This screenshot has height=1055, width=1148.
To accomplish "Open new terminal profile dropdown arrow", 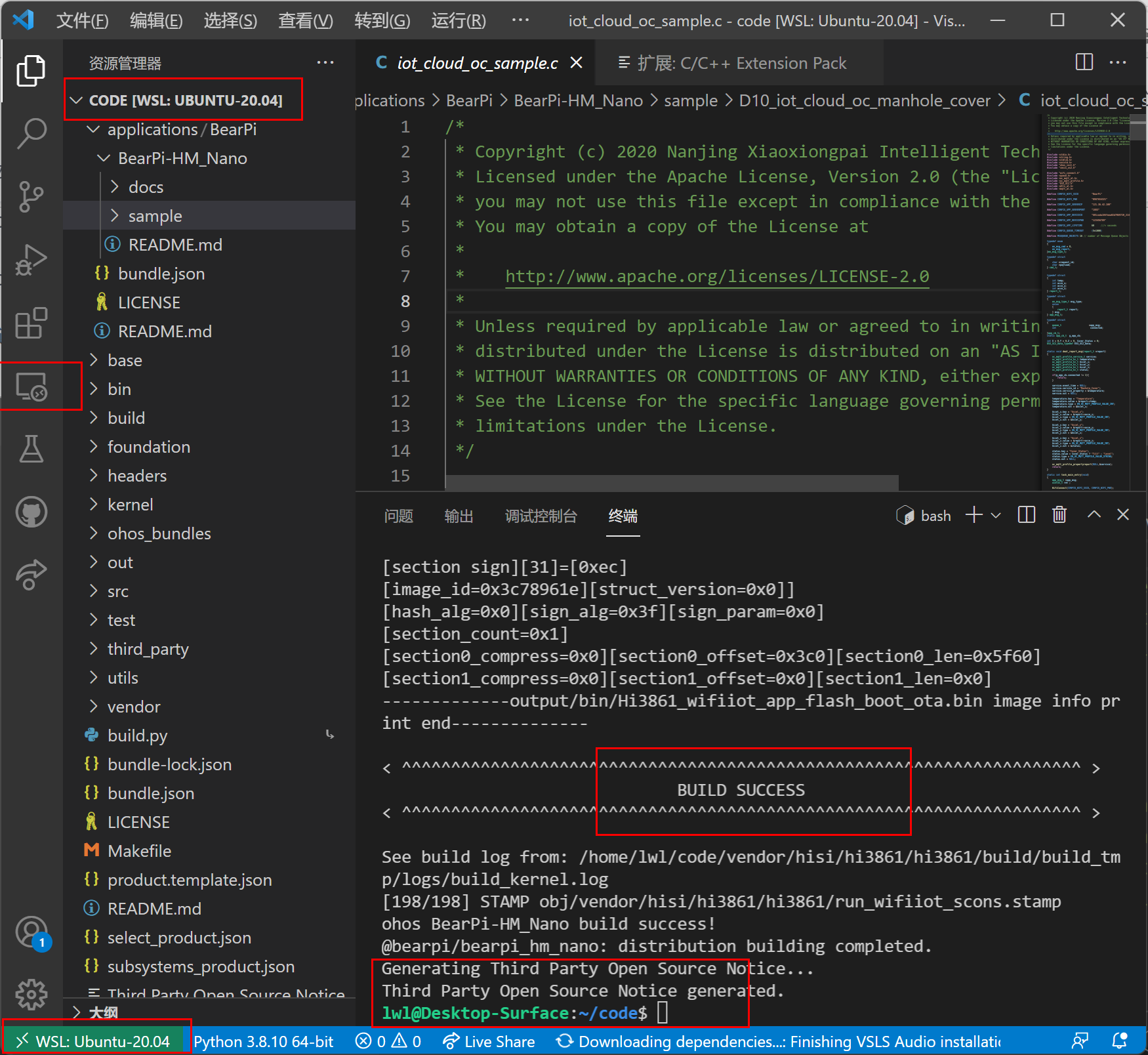I will (x=996, y=516).
